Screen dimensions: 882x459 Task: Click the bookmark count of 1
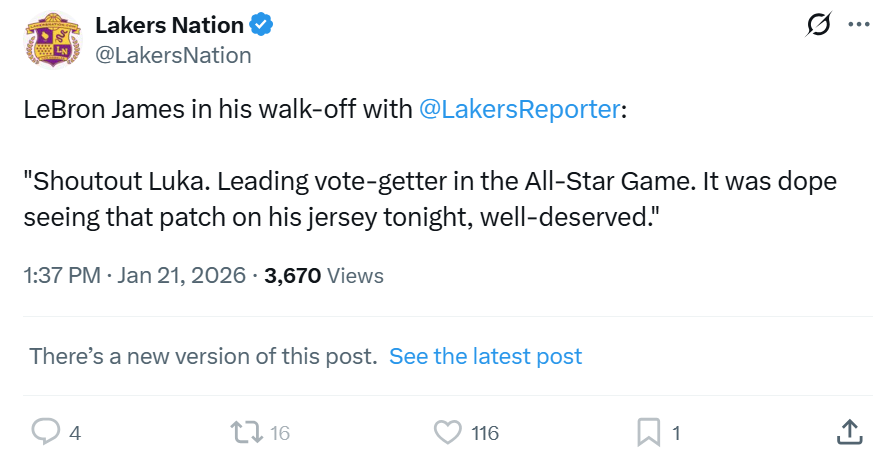(676, 433)
